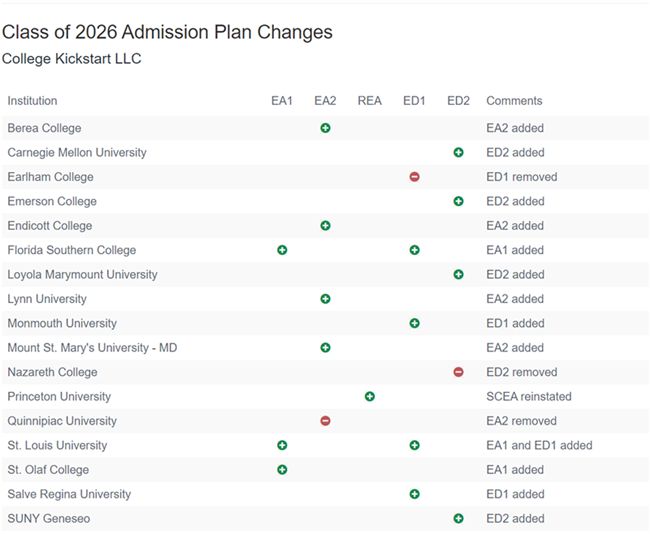Click the green plus icon for Berea College
The width and height of the screenshot is (650, 534).
(325, 128)
